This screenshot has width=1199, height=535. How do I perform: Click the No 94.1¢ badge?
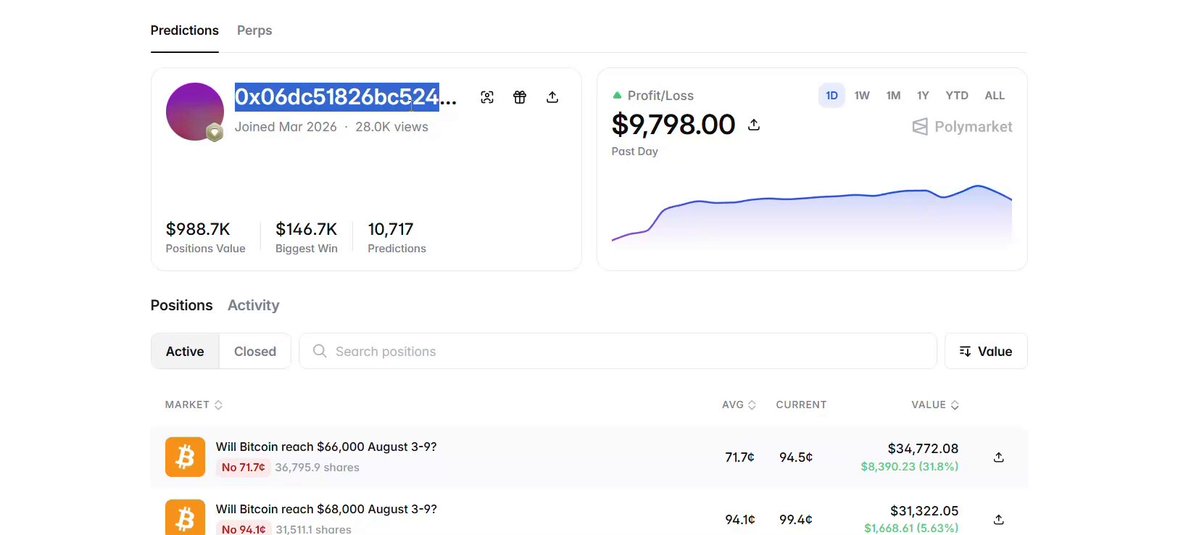pos(243,529)
